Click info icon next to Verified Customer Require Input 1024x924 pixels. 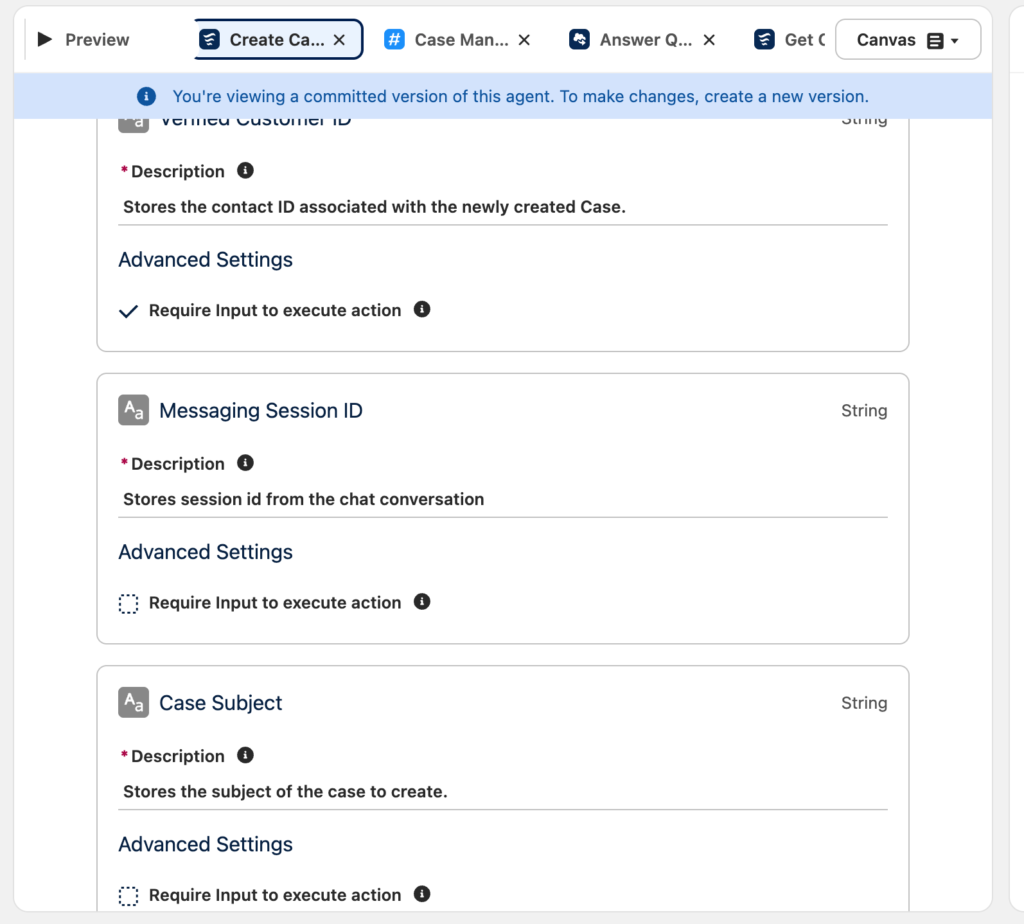[422, 310]
